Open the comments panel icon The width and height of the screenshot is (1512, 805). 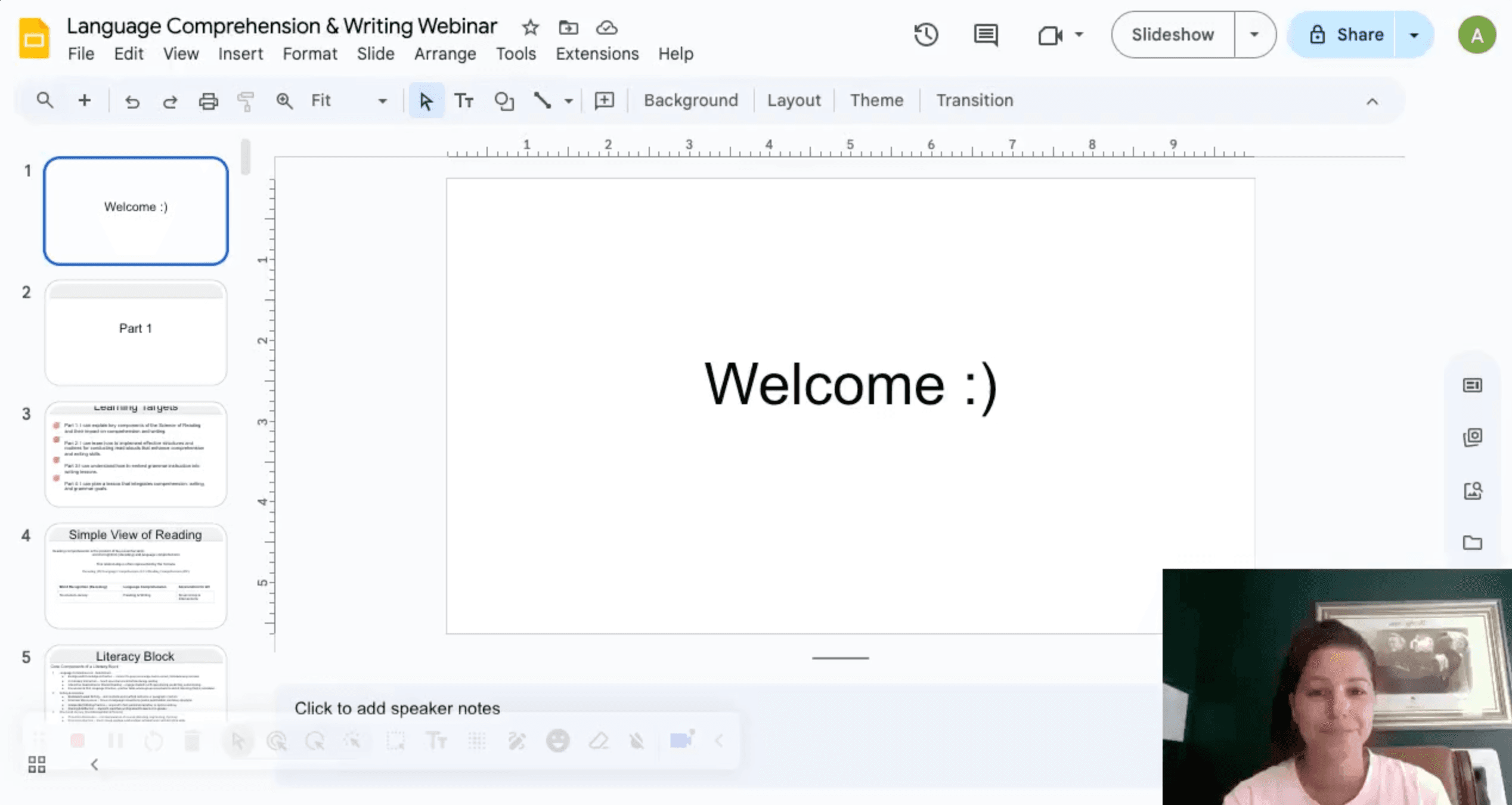coord(986,35)
